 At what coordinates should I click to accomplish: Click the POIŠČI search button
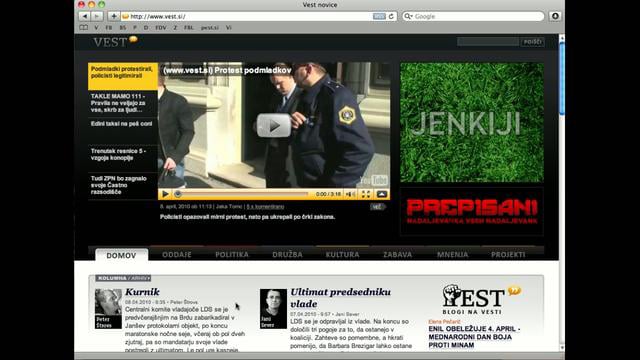[x=532, y=42]
